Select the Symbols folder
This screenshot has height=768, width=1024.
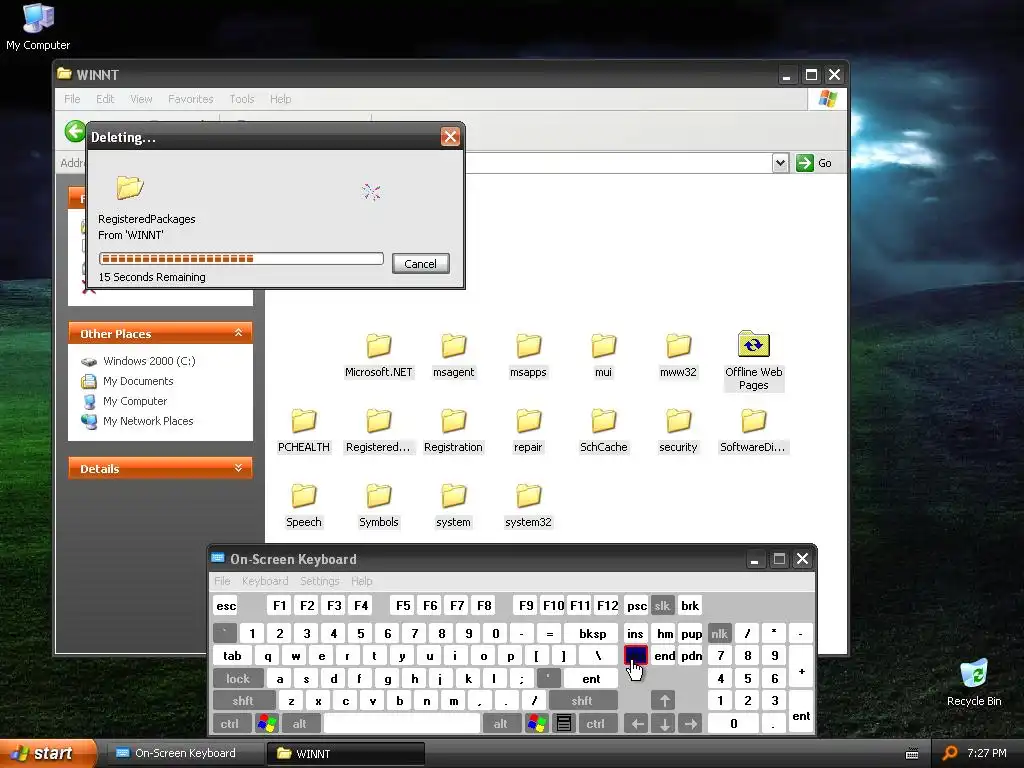378,506
